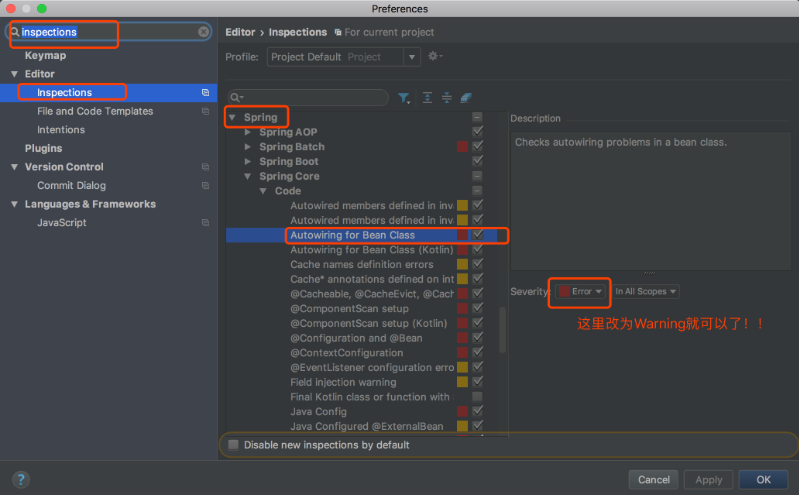Open the In All Scopes dropdown
The height and width of the screenshot is (495, 799).
[x=645, y=292]
